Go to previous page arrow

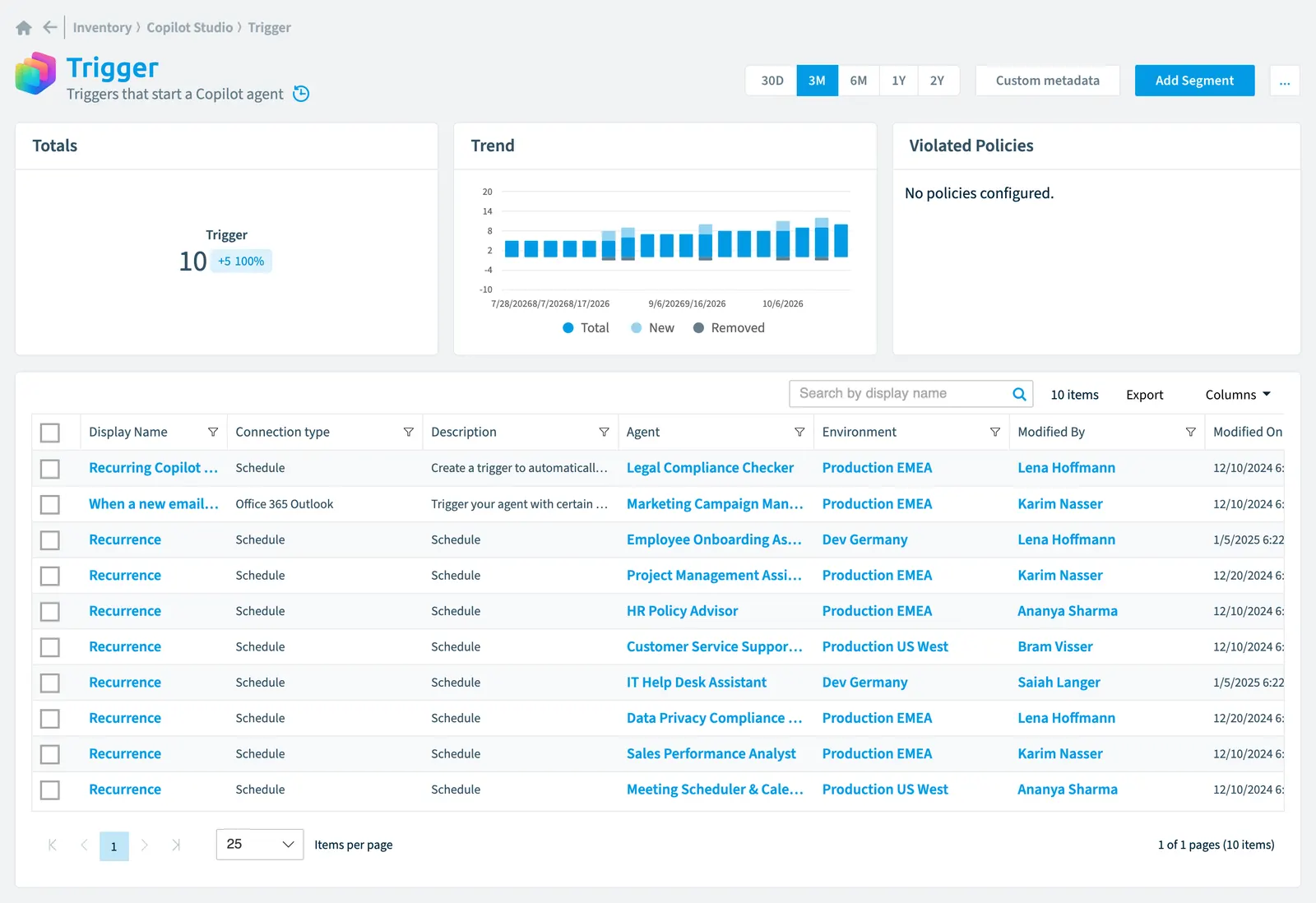pyautogui.click(x=84, y=845)
